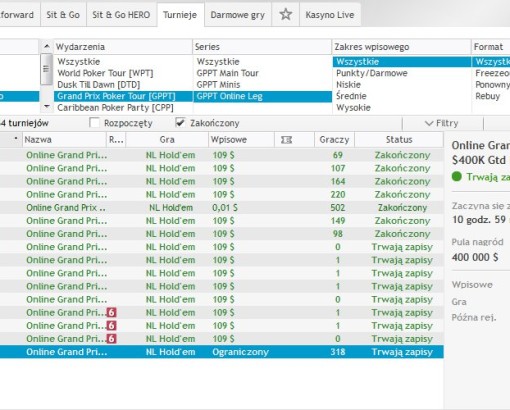Screen dimensions: 510x410
Task: Select Punkty/Darmowe buy-in range
Action: tap(402, 73)
